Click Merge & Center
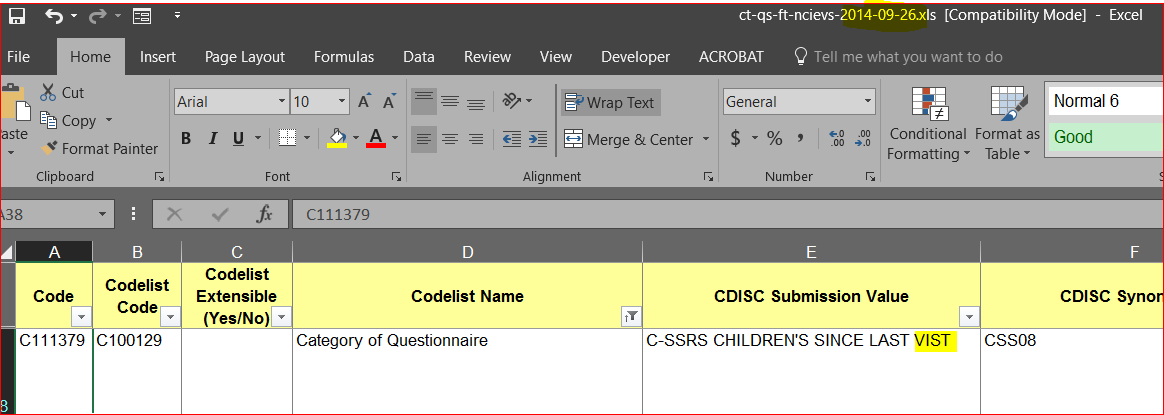Image resolution: width=1164 pixels, height=415 pixels. point(628,139)
